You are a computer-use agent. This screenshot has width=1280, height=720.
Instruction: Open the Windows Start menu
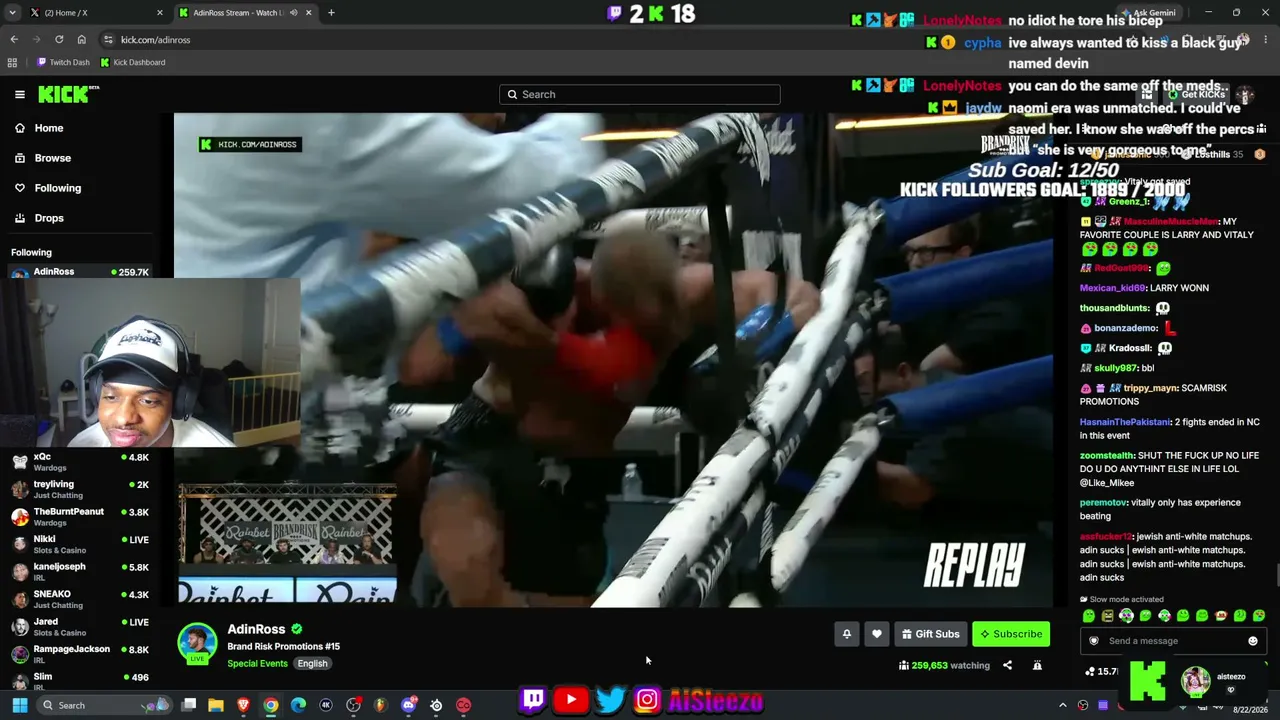click(19, 705)
